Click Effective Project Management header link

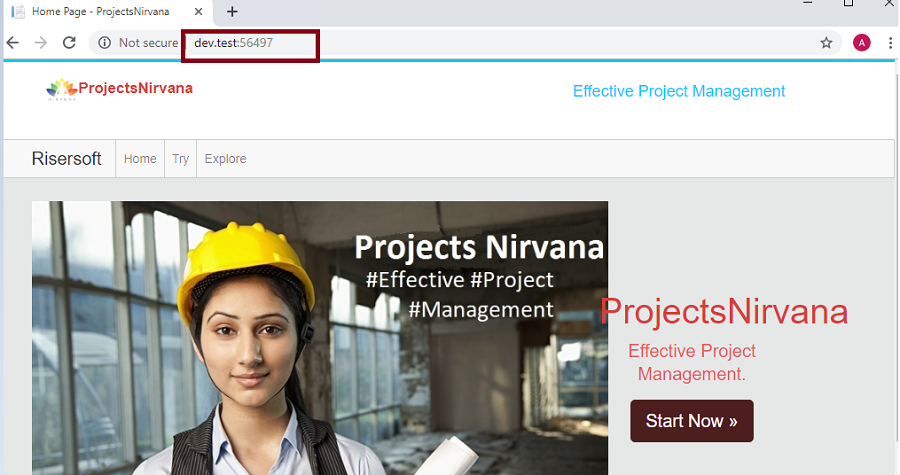[x=679, y=91]
